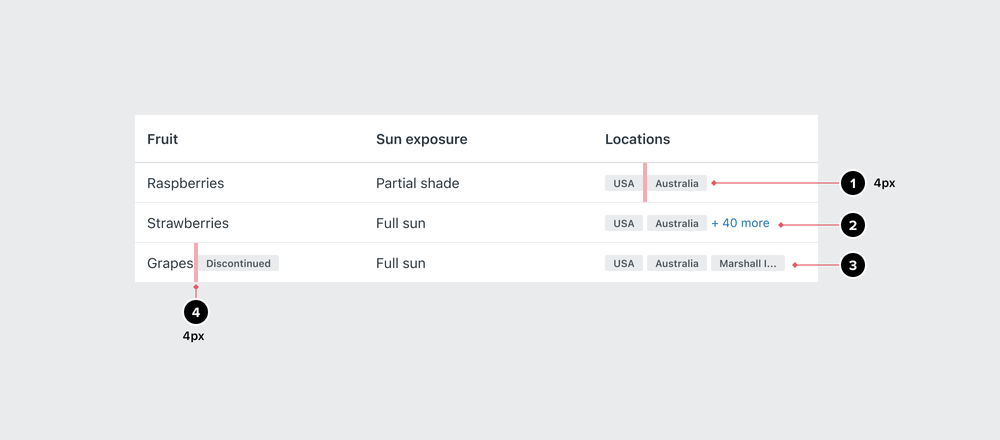Click annotation marker number 2
The width and height of the screenshot is (1000, 440).
[x=852, y=225]
